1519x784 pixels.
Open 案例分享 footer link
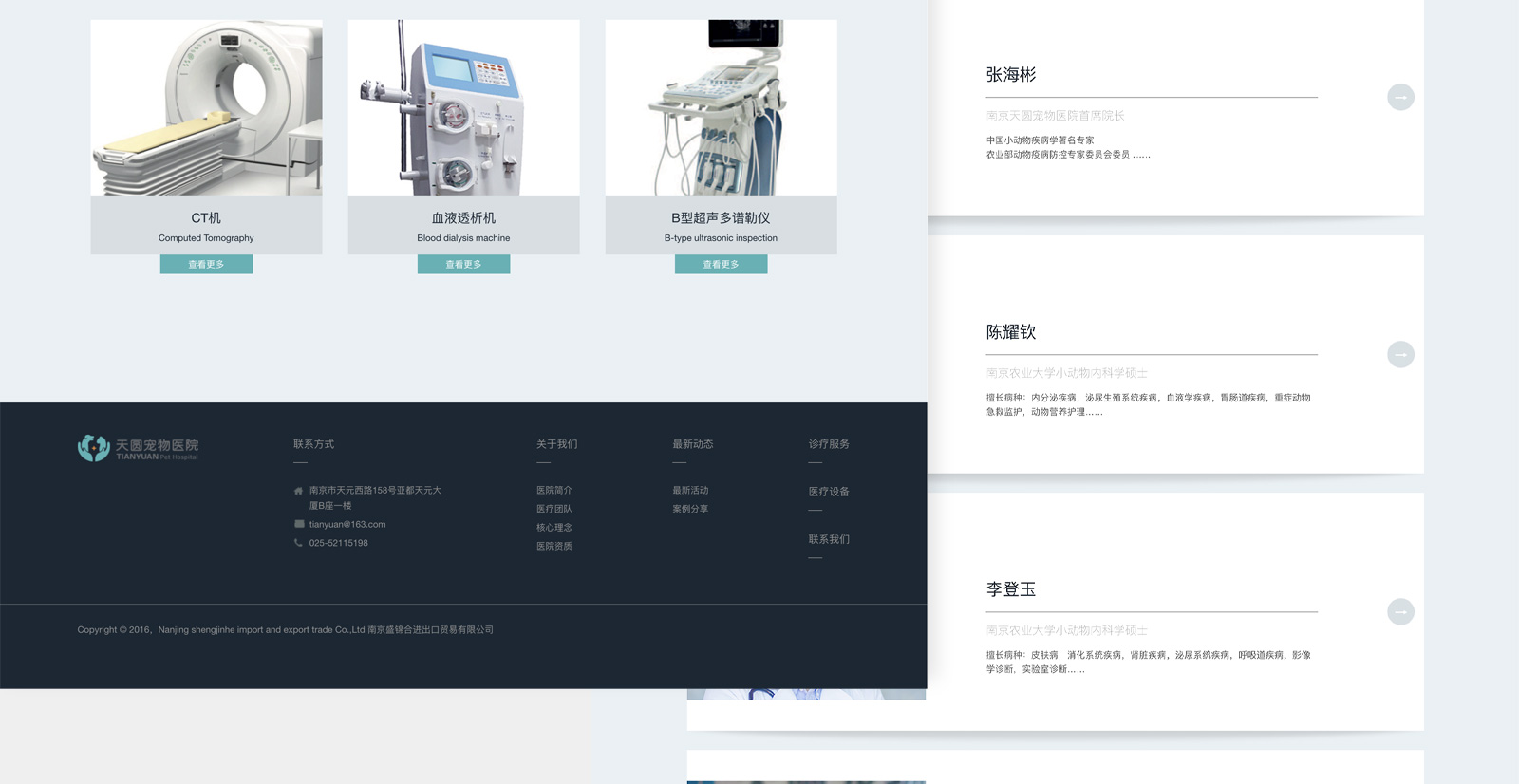click(690, 509)
